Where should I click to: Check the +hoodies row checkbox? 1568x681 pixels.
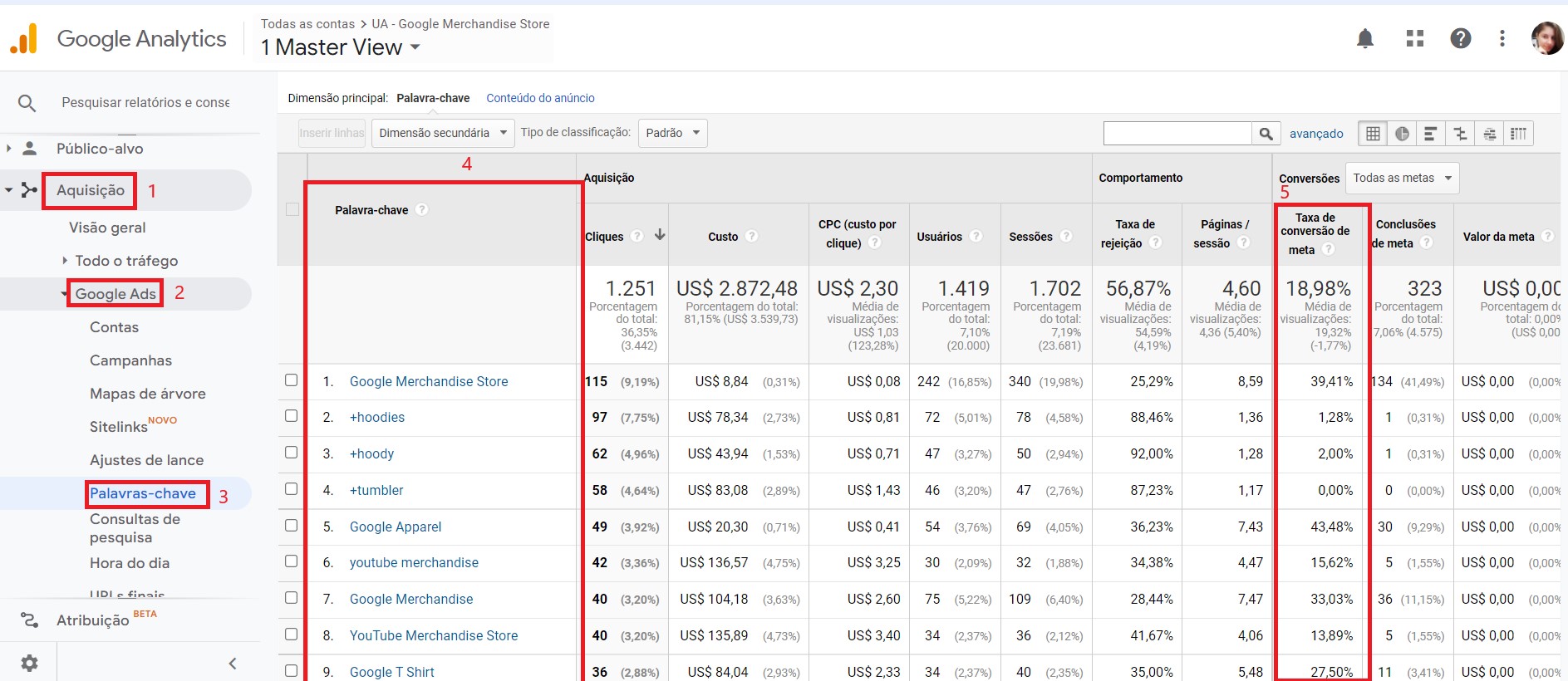[x=291, y=415]
